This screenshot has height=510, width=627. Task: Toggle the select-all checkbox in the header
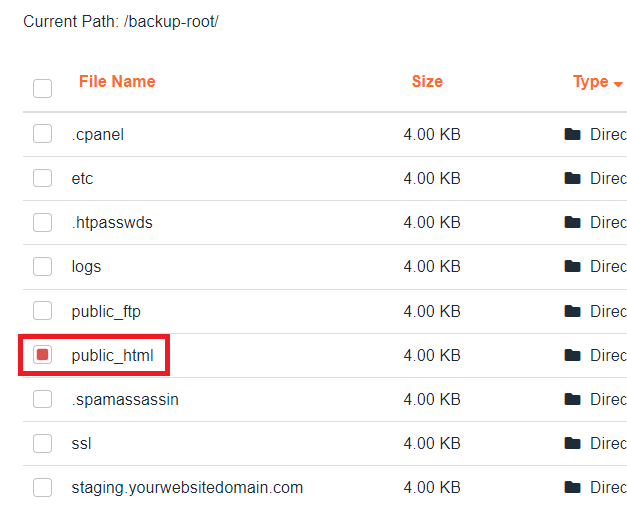43,88
